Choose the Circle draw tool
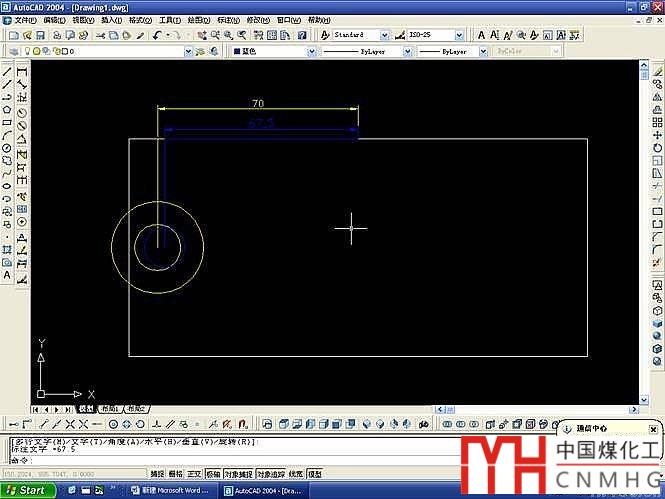This screenshot has height=499, width=665. (8, 148)
